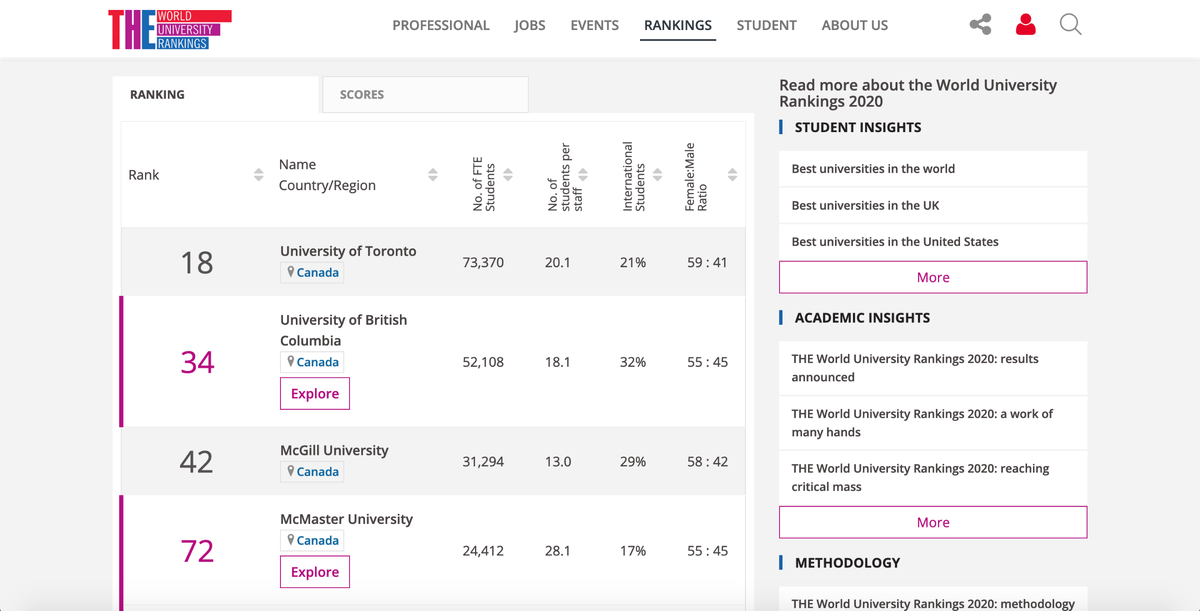Sort by No. of FTE Students arrows
This screenshot has width=1200, height=611.
[x=508, y=175]
